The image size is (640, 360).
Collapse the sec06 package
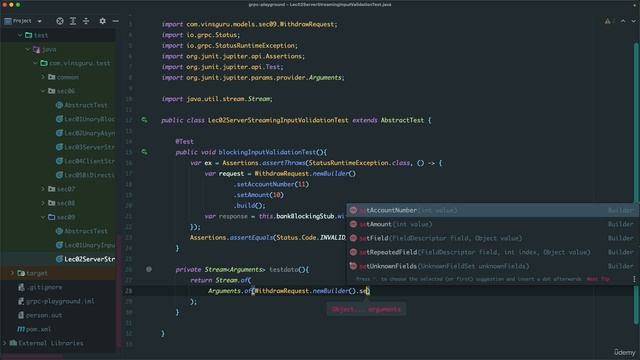click(x=43, y=91)
